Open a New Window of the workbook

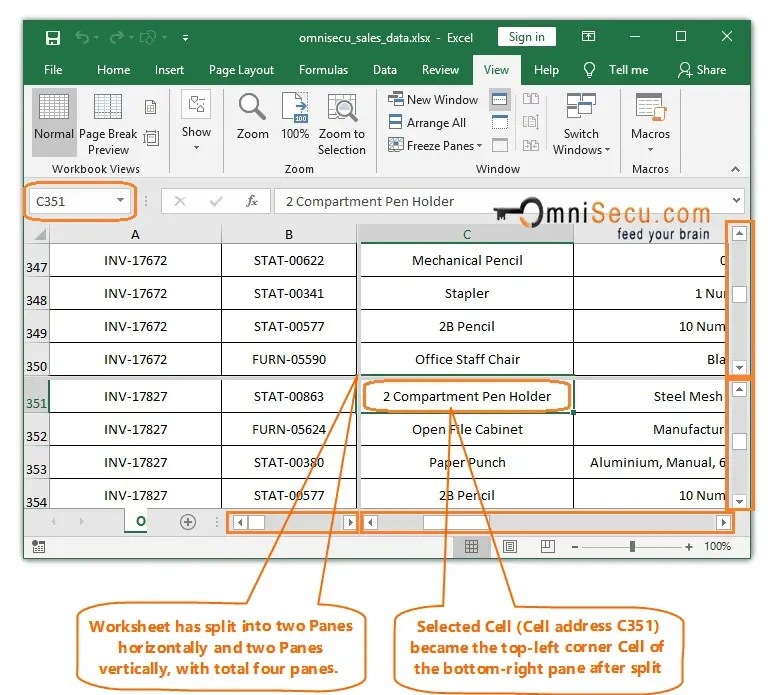pyautogui.click(x=433, y=99)
